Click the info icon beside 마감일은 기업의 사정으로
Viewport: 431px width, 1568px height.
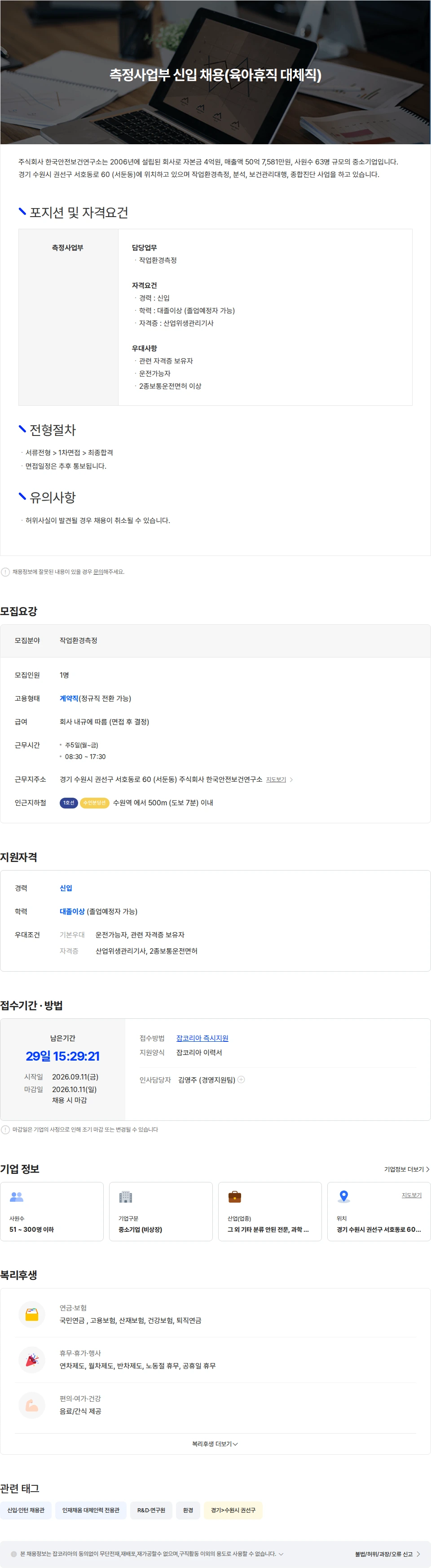(5, 1129)
